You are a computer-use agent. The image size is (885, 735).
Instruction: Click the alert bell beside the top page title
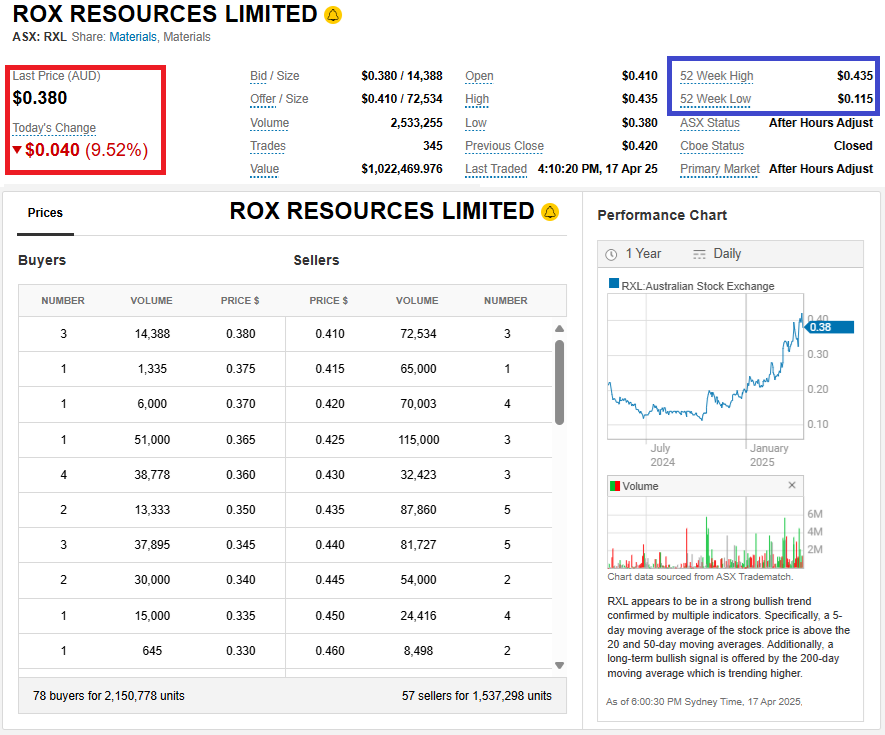(x=333, y=15)
